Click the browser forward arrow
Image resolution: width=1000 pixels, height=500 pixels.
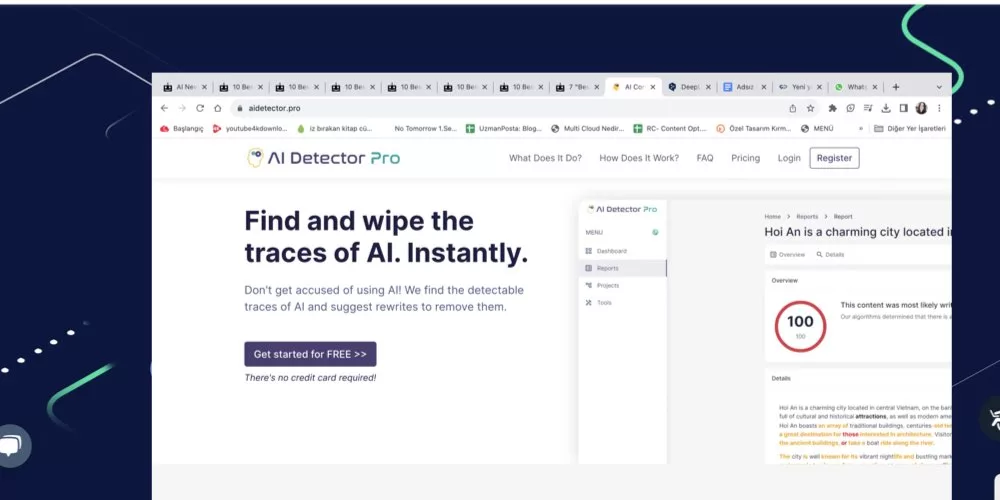[x=182, y=108]
